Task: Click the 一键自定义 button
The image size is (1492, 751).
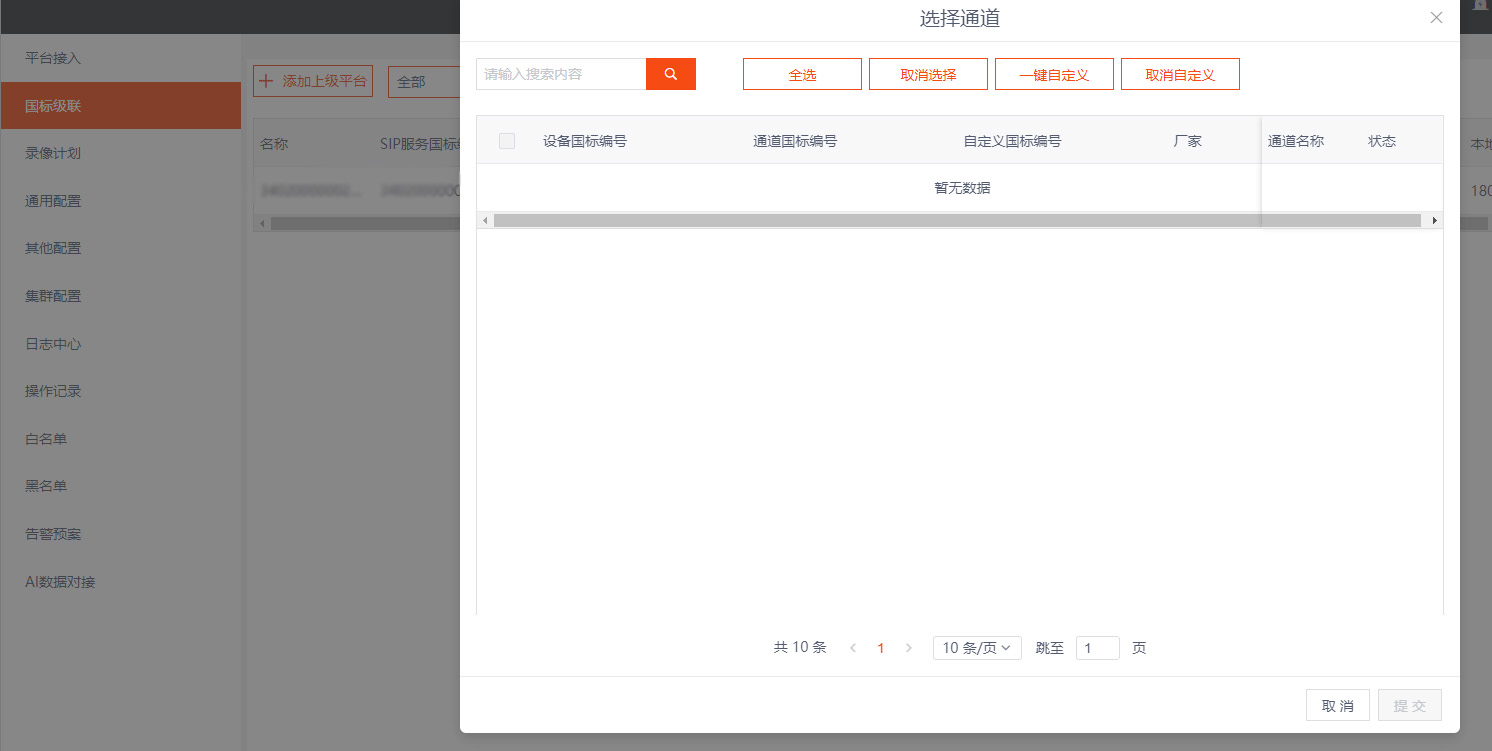Action: [x=1054, y=74]
